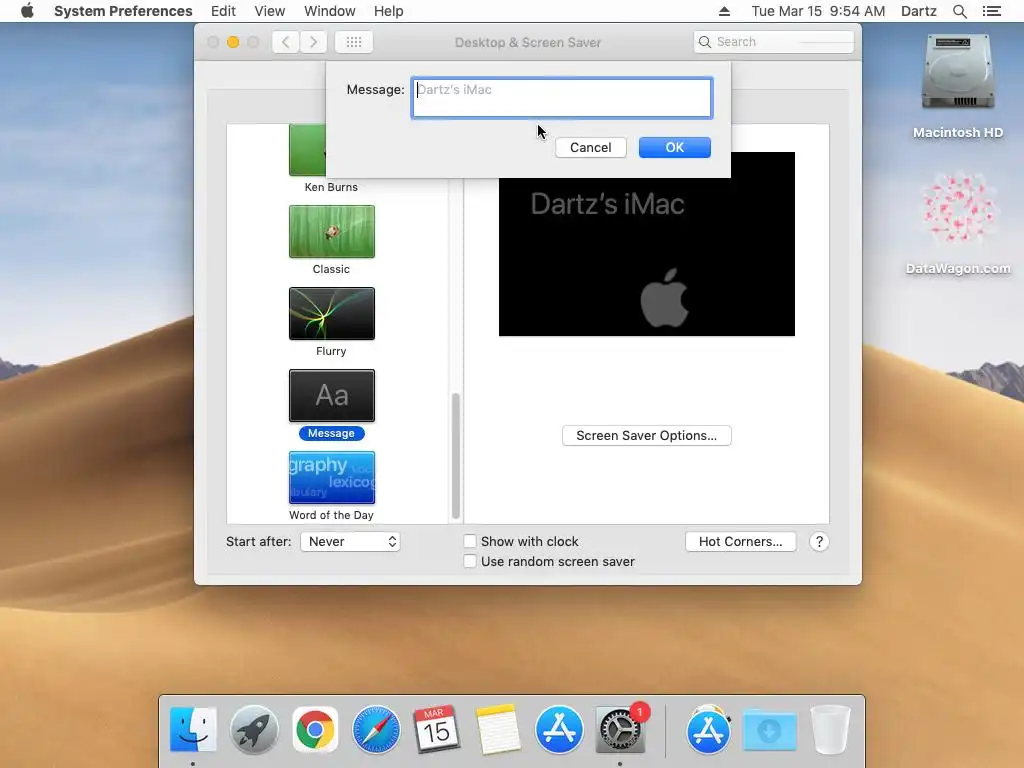This screenshot has width=1024, height=768.
Task: Open the Apple menu
Action: point(27,11)
